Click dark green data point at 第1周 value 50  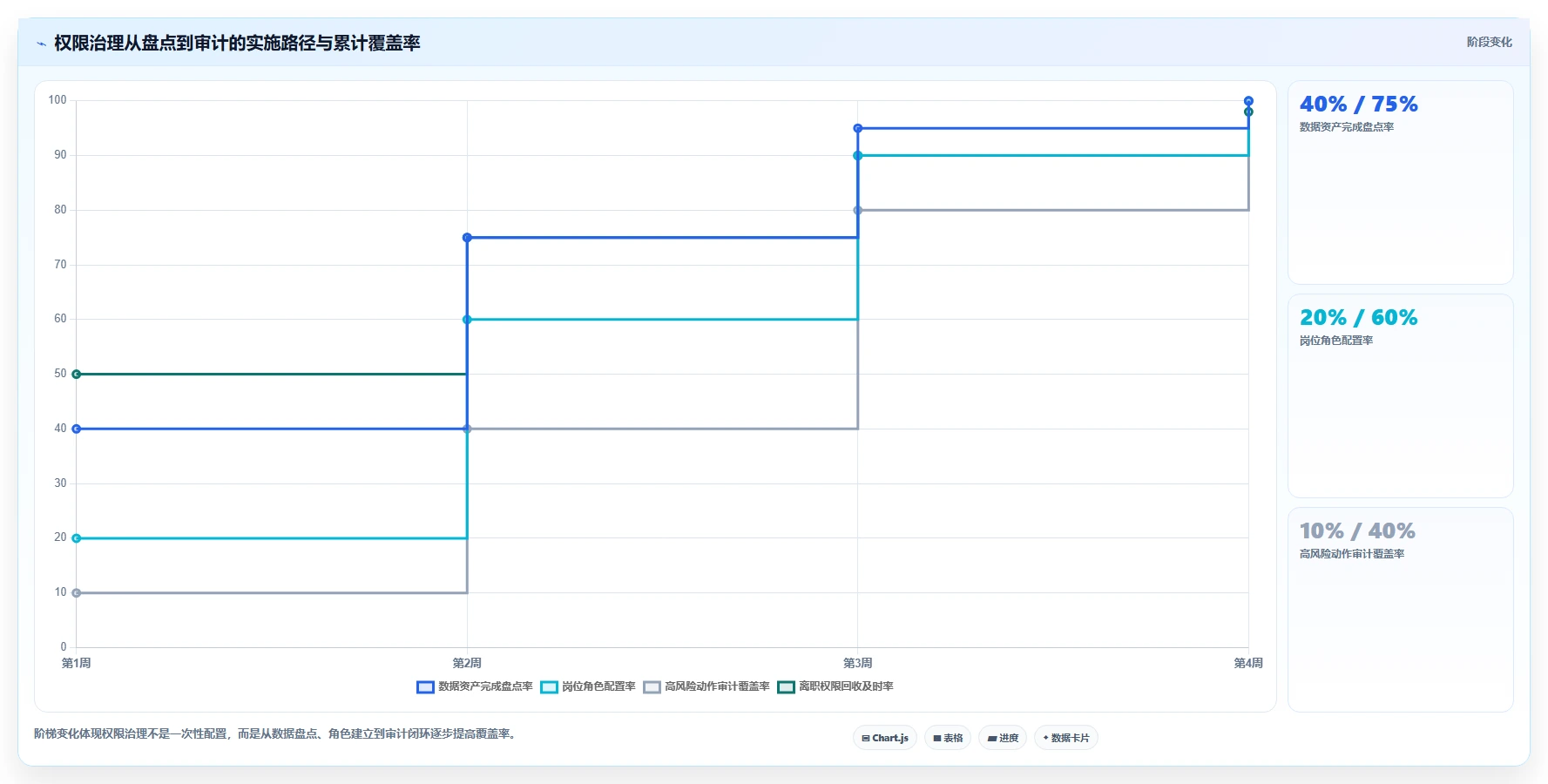coord(77,375)
